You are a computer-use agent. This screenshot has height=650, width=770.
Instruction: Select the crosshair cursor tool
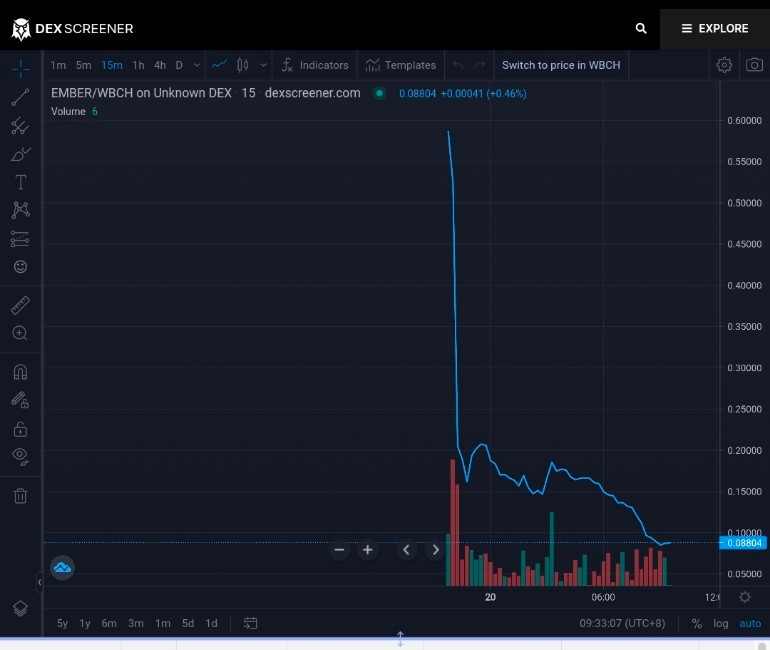click(x=21, y=69)
